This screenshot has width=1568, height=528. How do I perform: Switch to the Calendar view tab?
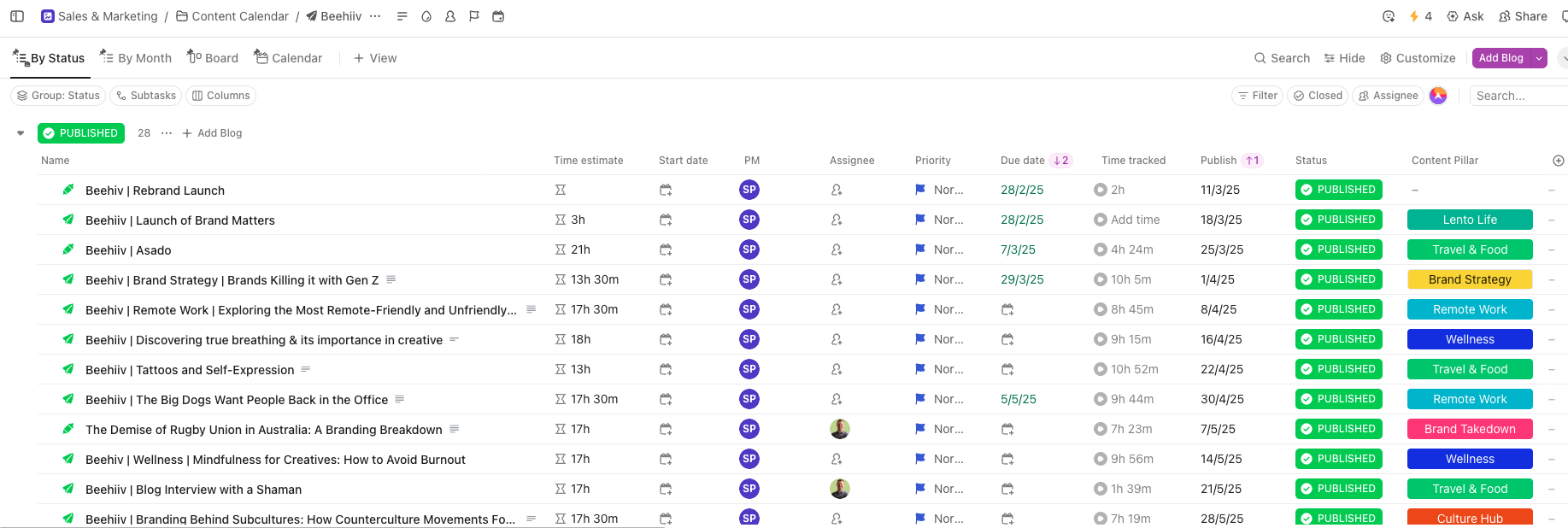click(288, 58)
